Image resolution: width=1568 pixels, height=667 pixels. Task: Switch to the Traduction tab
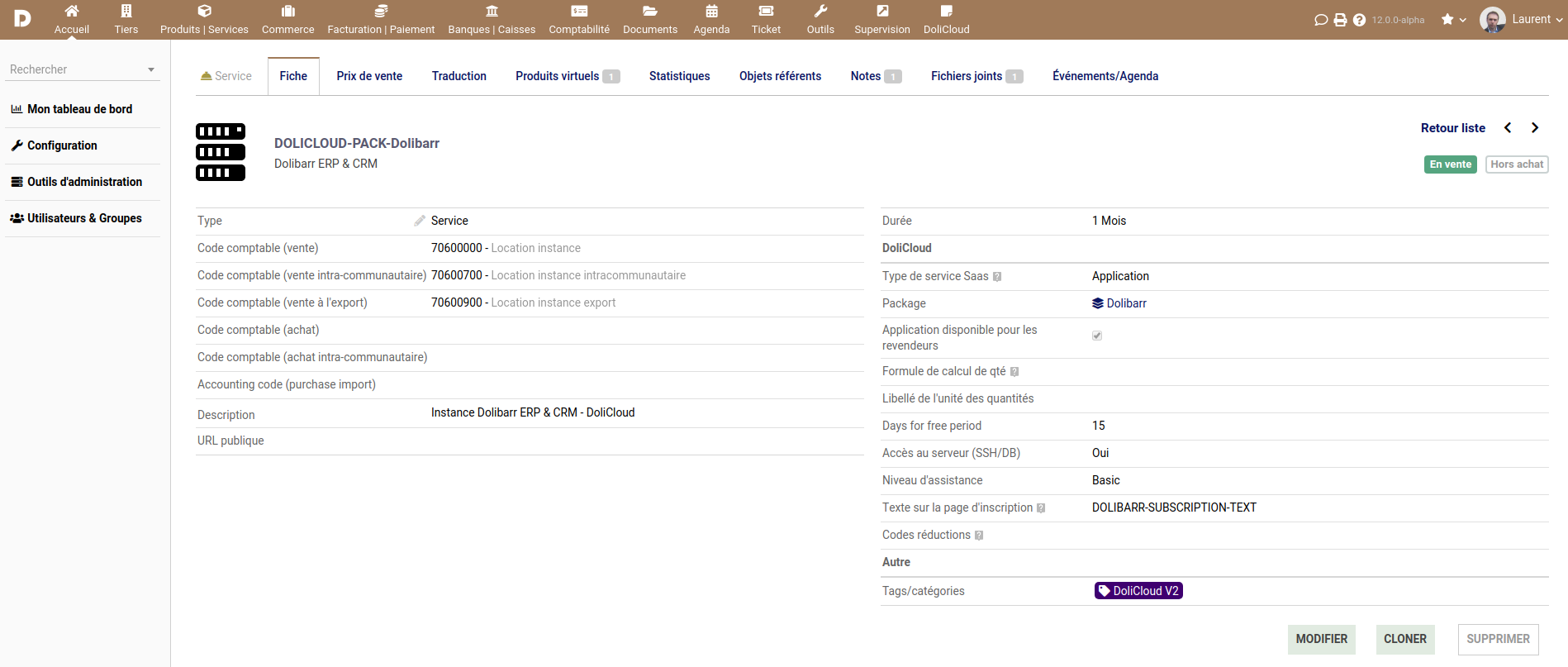[459, 76]
